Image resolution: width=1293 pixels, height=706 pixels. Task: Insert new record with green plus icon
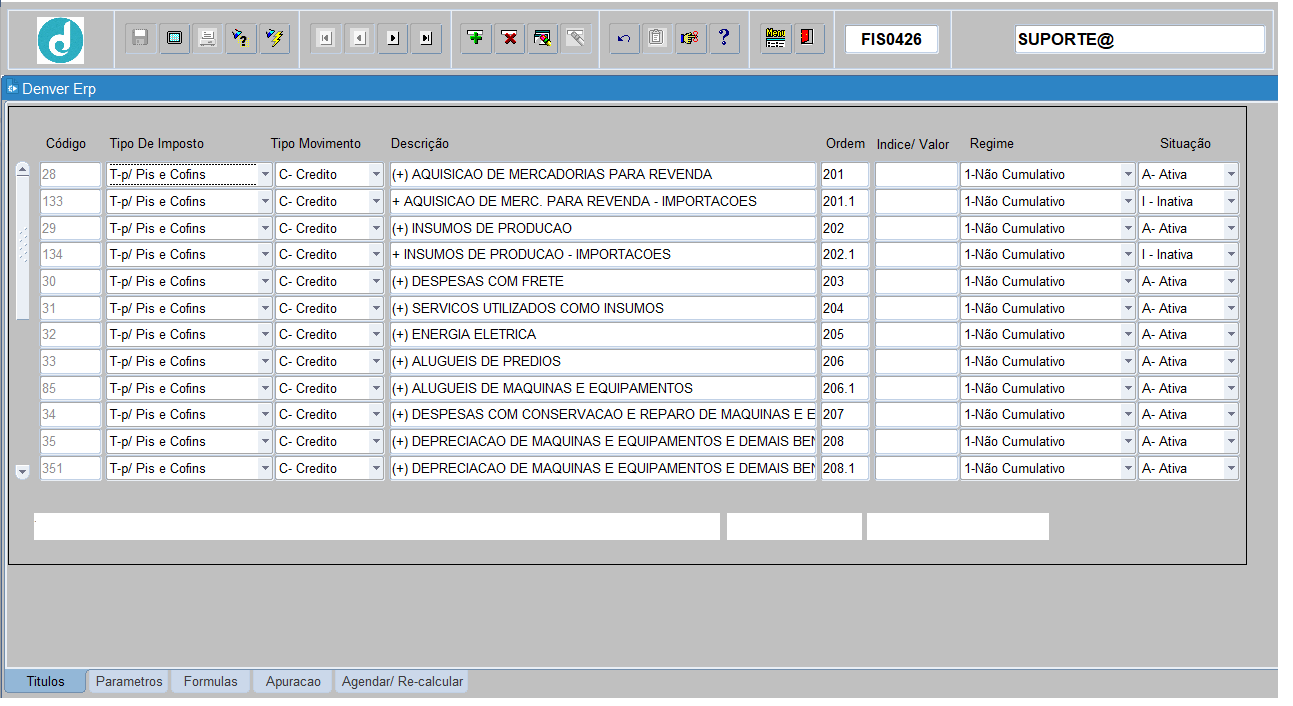click(x=477, y=38)
